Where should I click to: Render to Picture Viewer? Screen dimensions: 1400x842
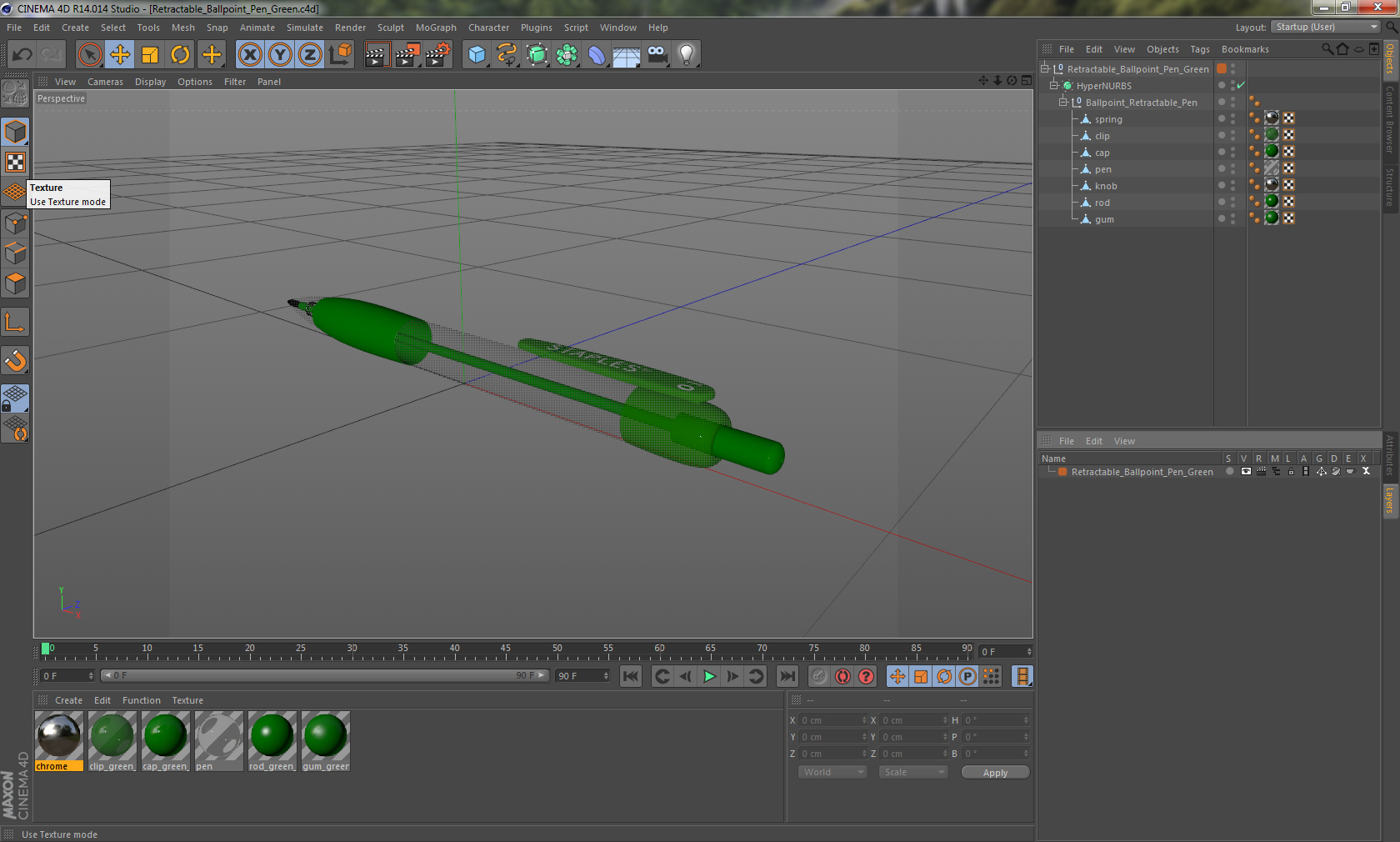point(407,55)
